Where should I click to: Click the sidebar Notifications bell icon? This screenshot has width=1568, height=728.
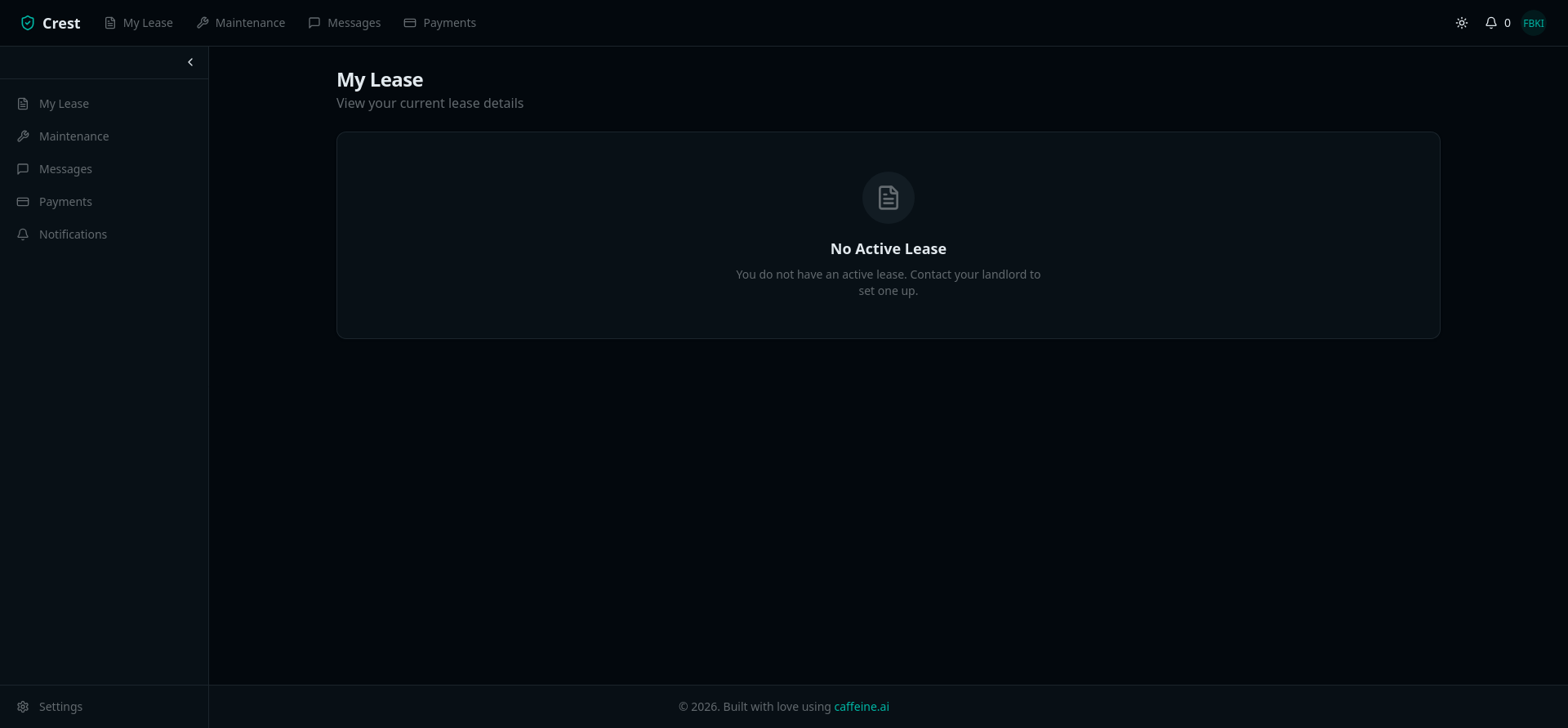point(23,234)
